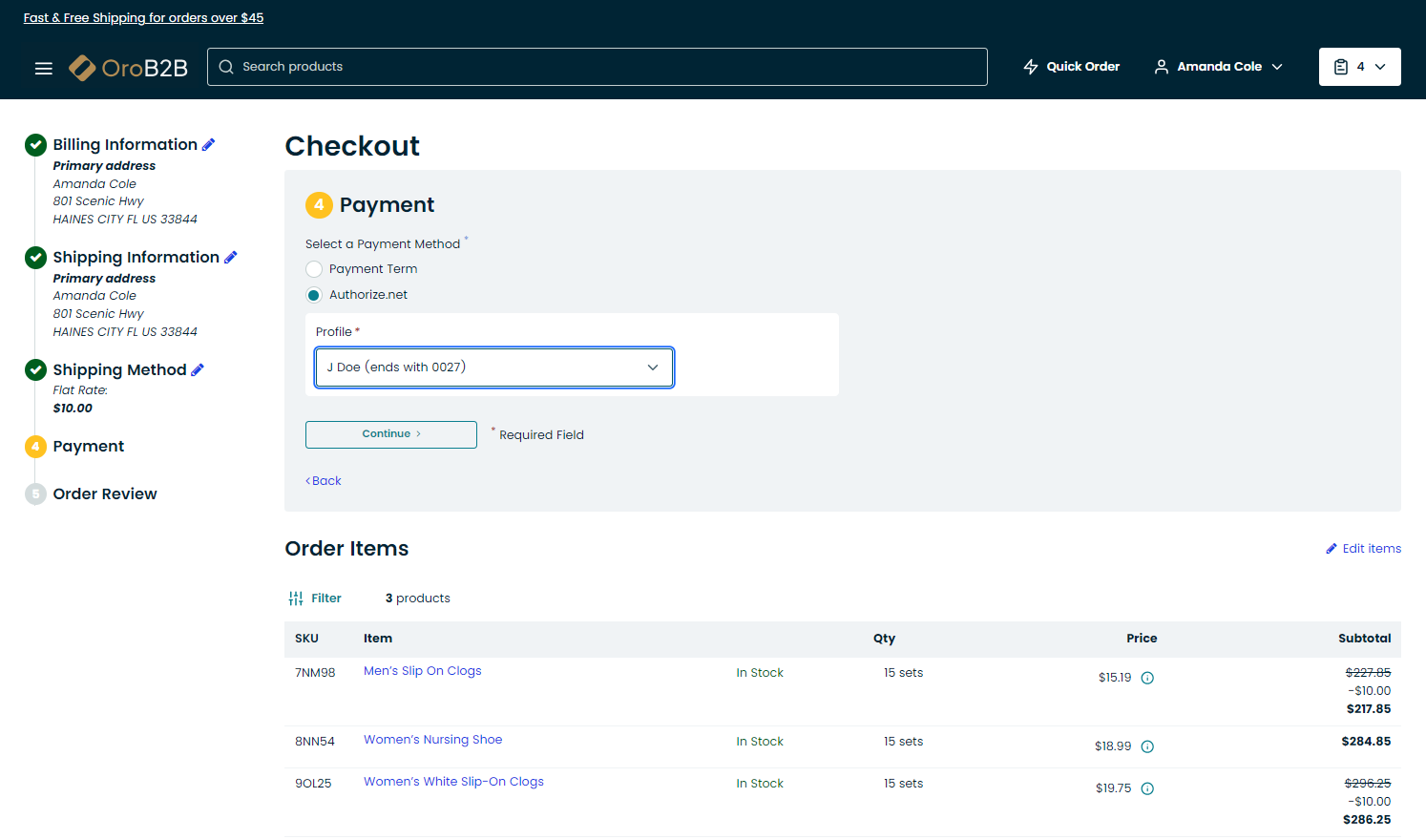Open Quick Order from the header
This screenshot has width=1426, height=840.
tap(1071, 67)
